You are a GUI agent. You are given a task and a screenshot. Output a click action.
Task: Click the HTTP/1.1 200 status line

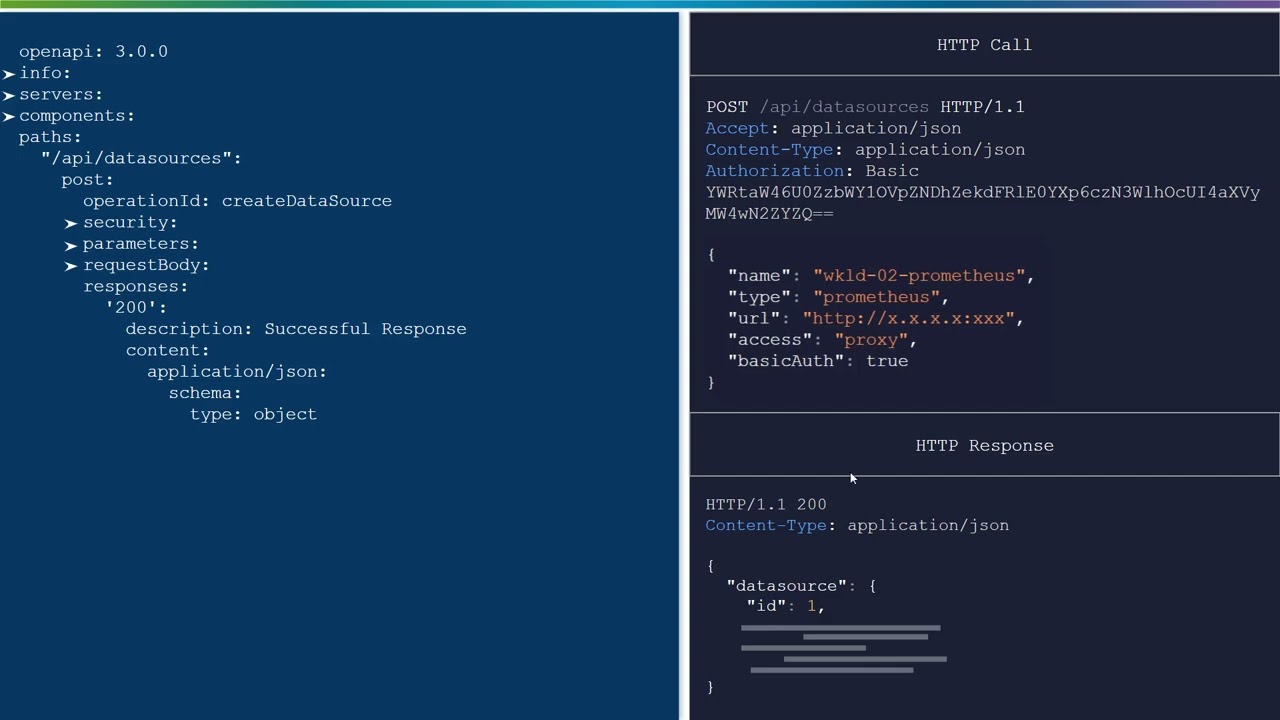[x=766, y=505]
